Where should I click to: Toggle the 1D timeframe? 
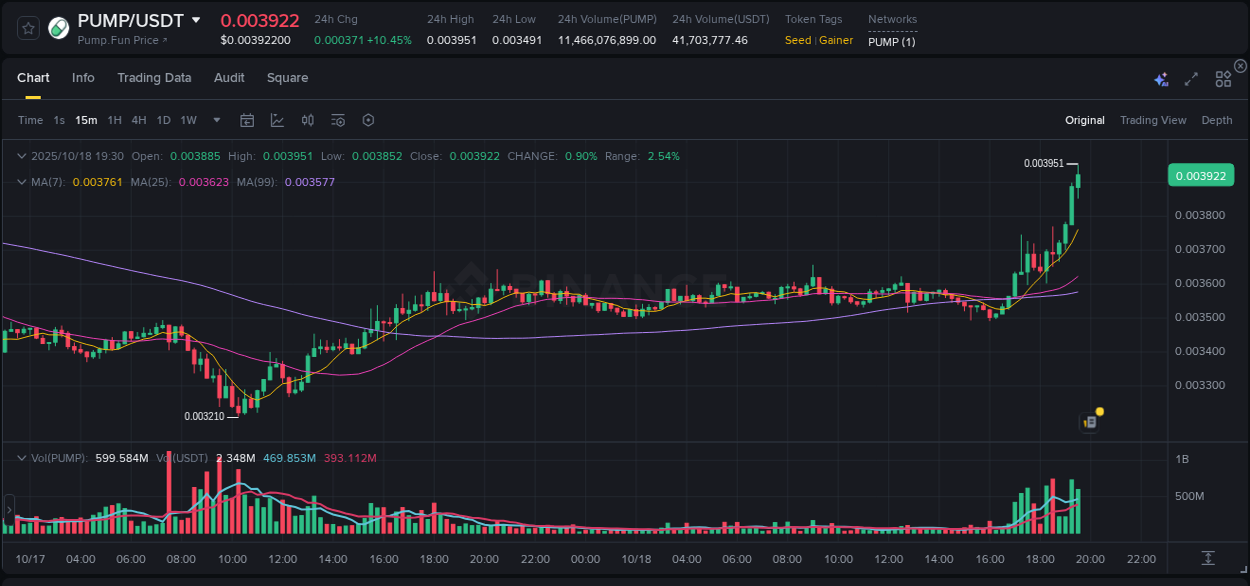pos(163,120)
